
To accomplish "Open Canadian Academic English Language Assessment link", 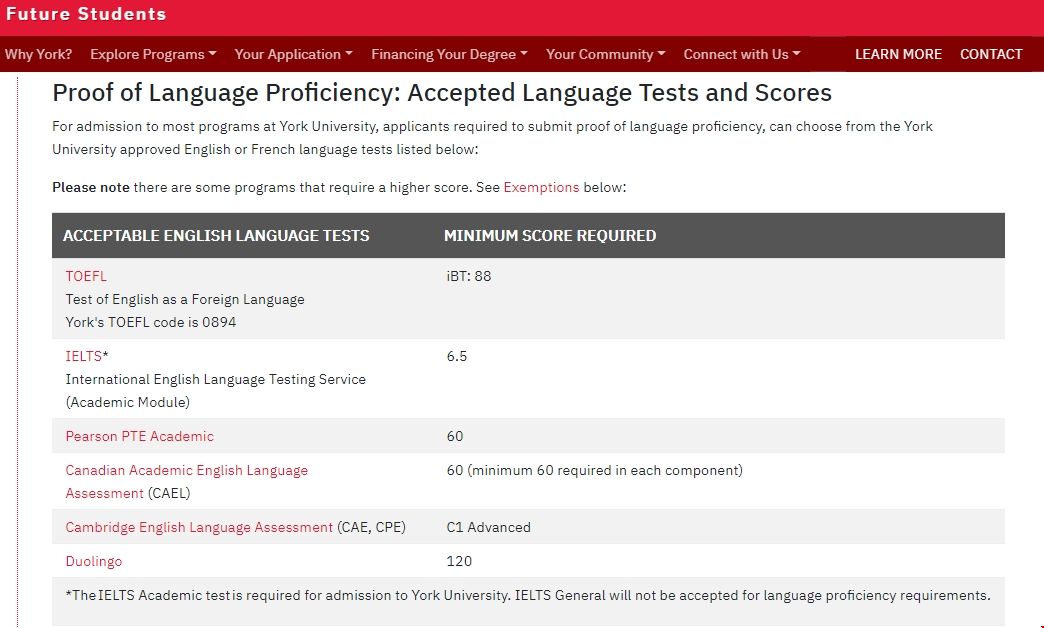I will pos(186,470).
